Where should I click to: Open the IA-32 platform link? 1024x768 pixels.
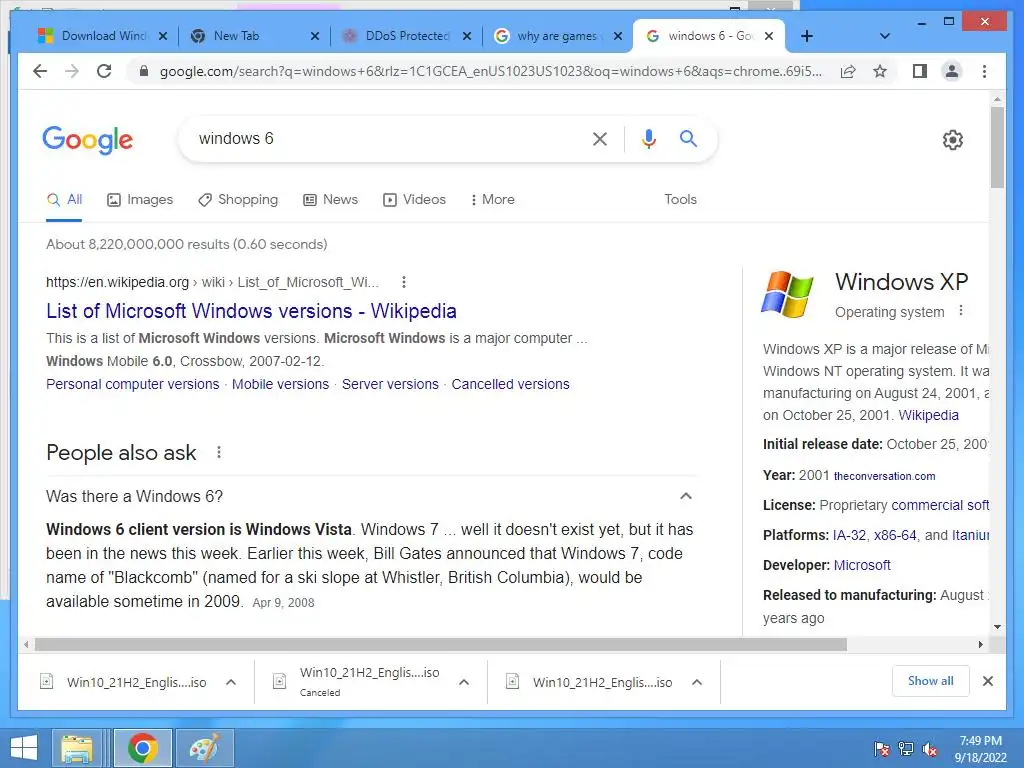click(849, 535)
